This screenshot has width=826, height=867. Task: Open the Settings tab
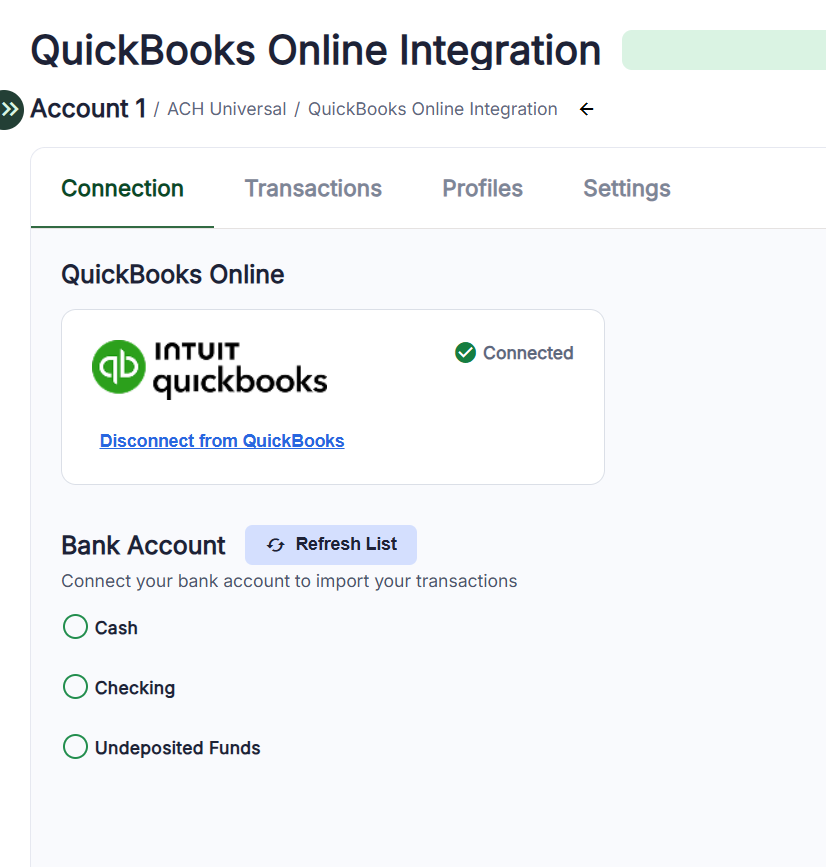coord(626,188)
